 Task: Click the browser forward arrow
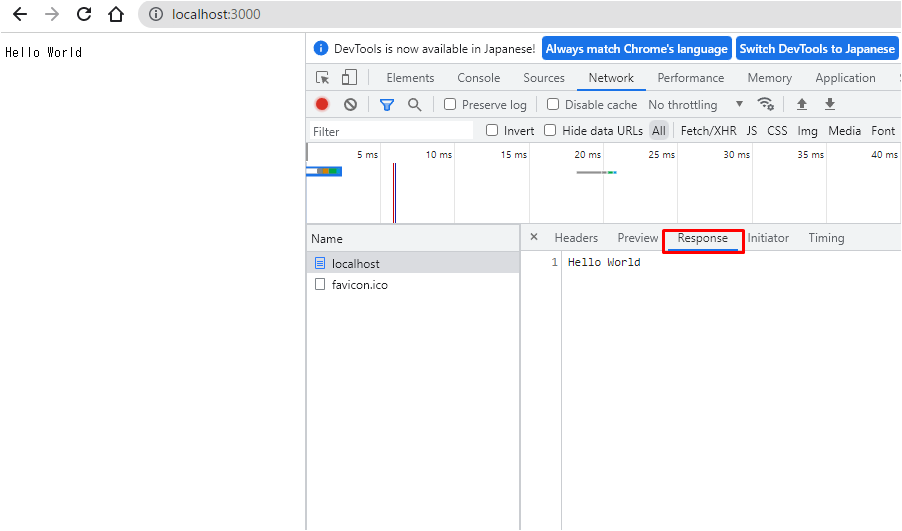[52, 14]
